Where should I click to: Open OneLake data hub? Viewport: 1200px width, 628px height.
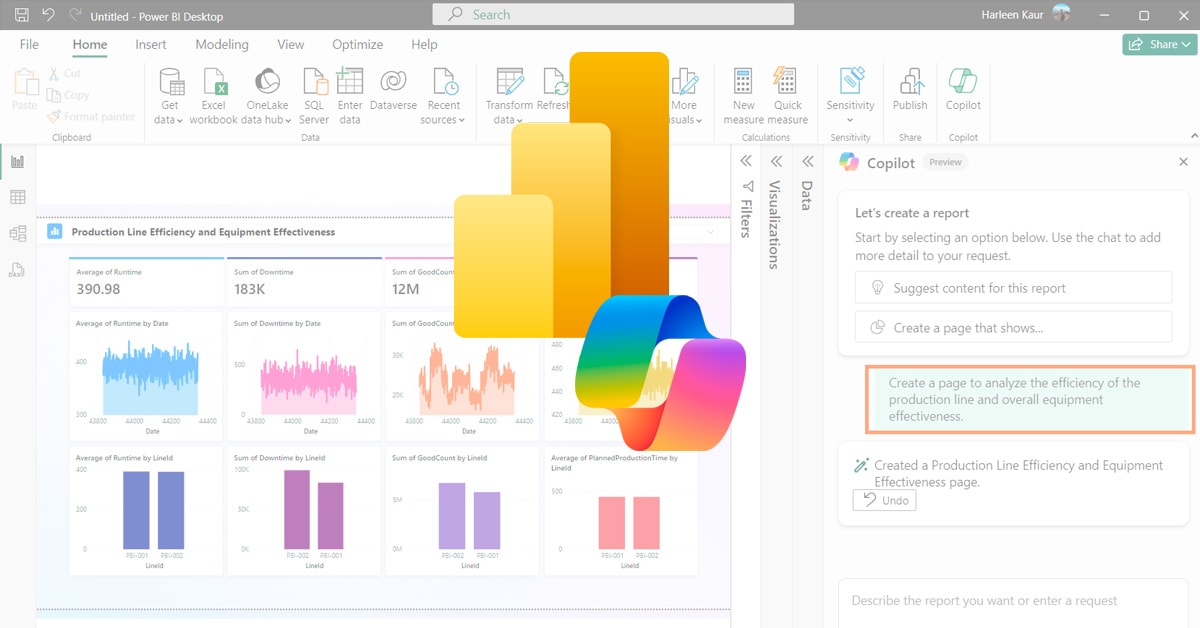point(267,96)
